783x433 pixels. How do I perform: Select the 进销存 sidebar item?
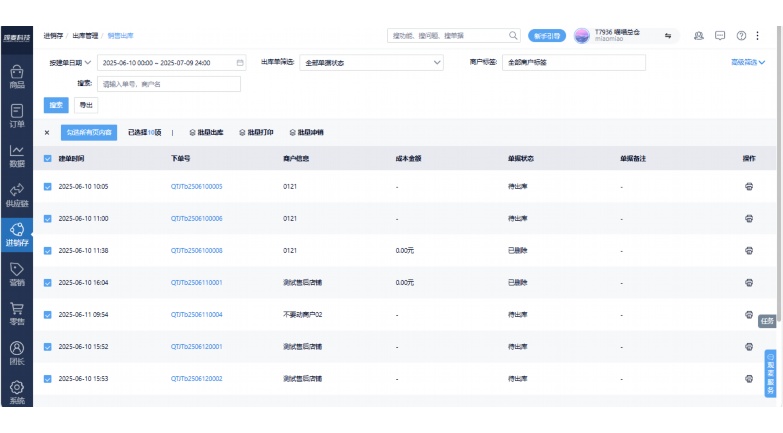tap(16, 235)
